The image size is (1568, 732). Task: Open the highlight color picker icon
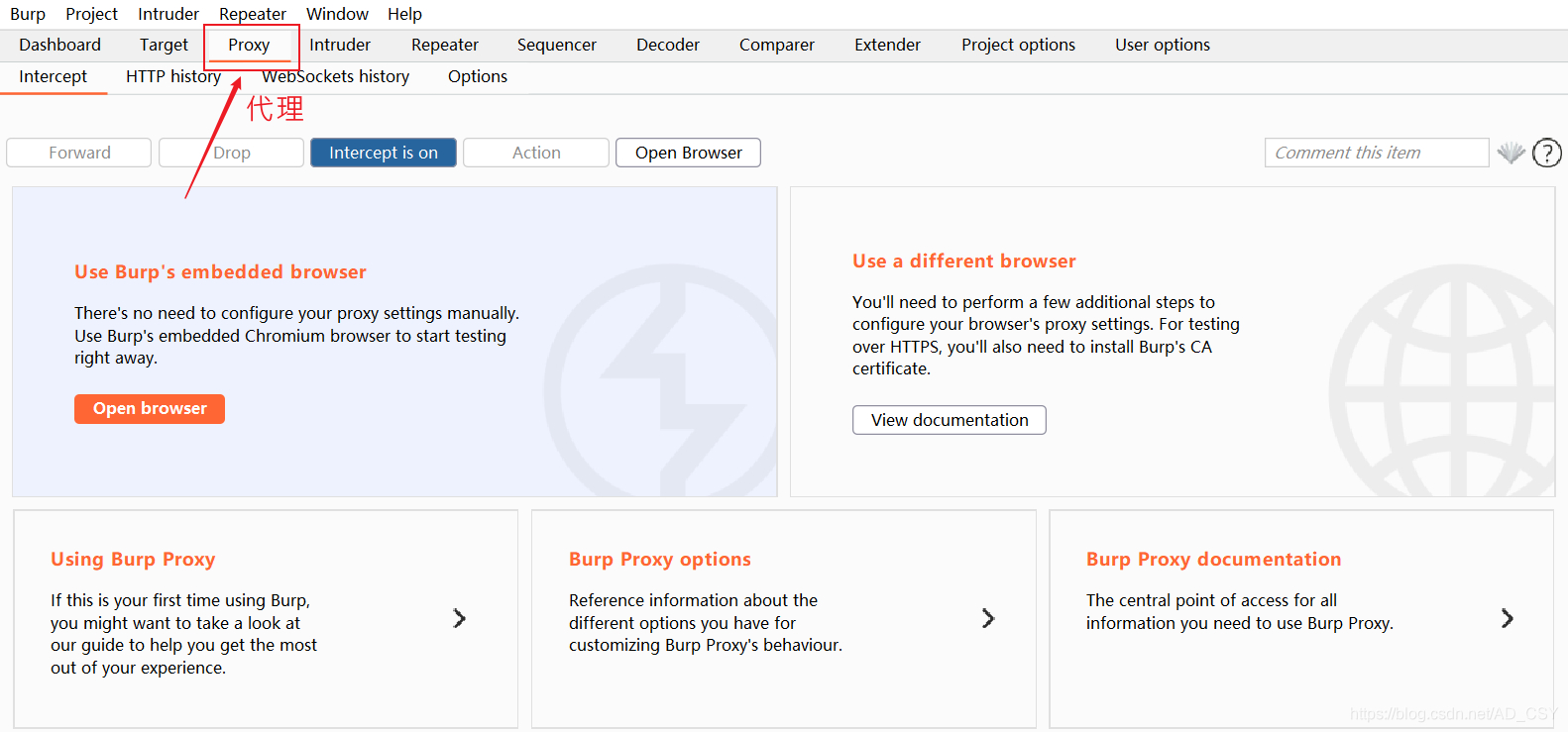pyautogui.click(x=1511, y=153)
